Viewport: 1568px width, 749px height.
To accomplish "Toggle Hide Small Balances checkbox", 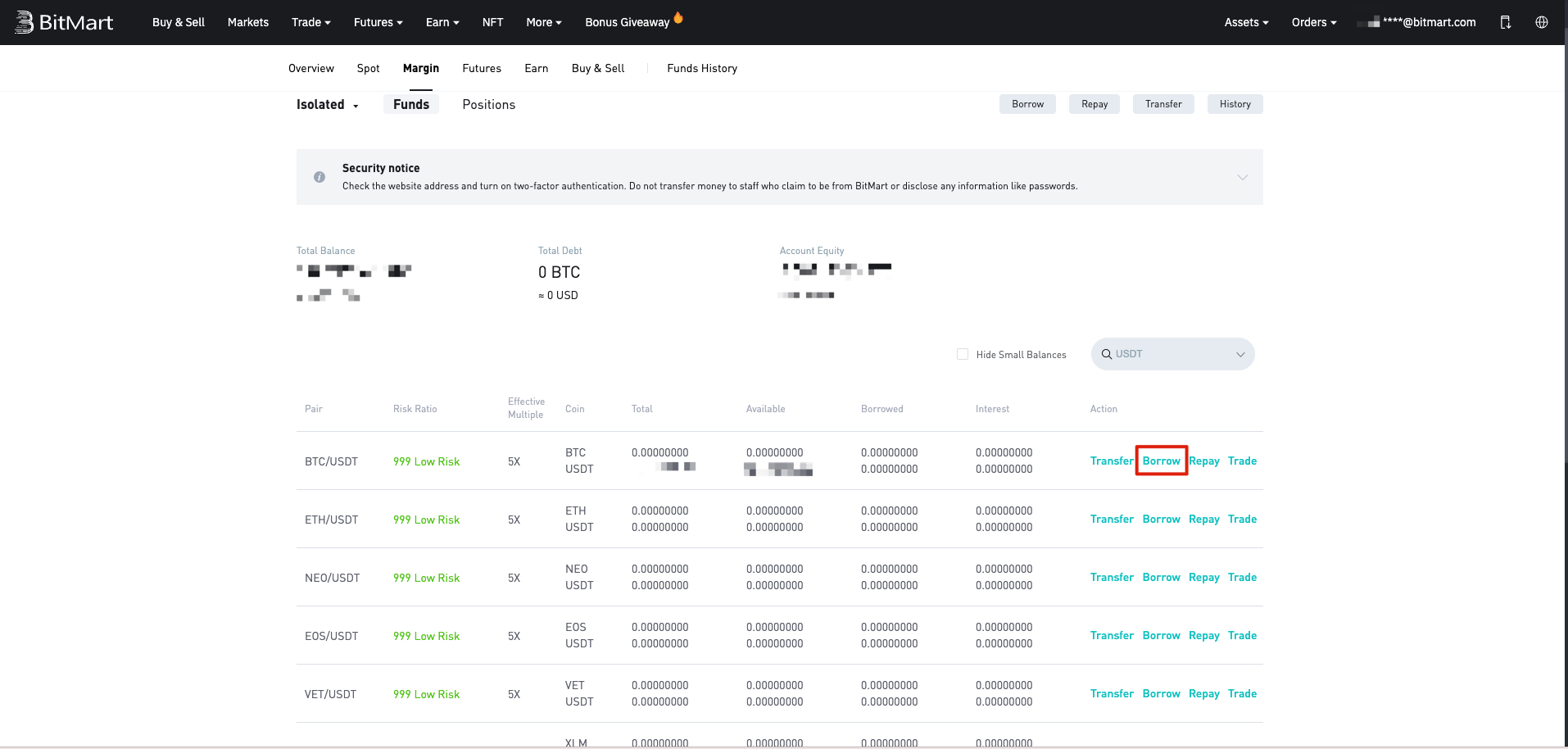I will (963, 354).
